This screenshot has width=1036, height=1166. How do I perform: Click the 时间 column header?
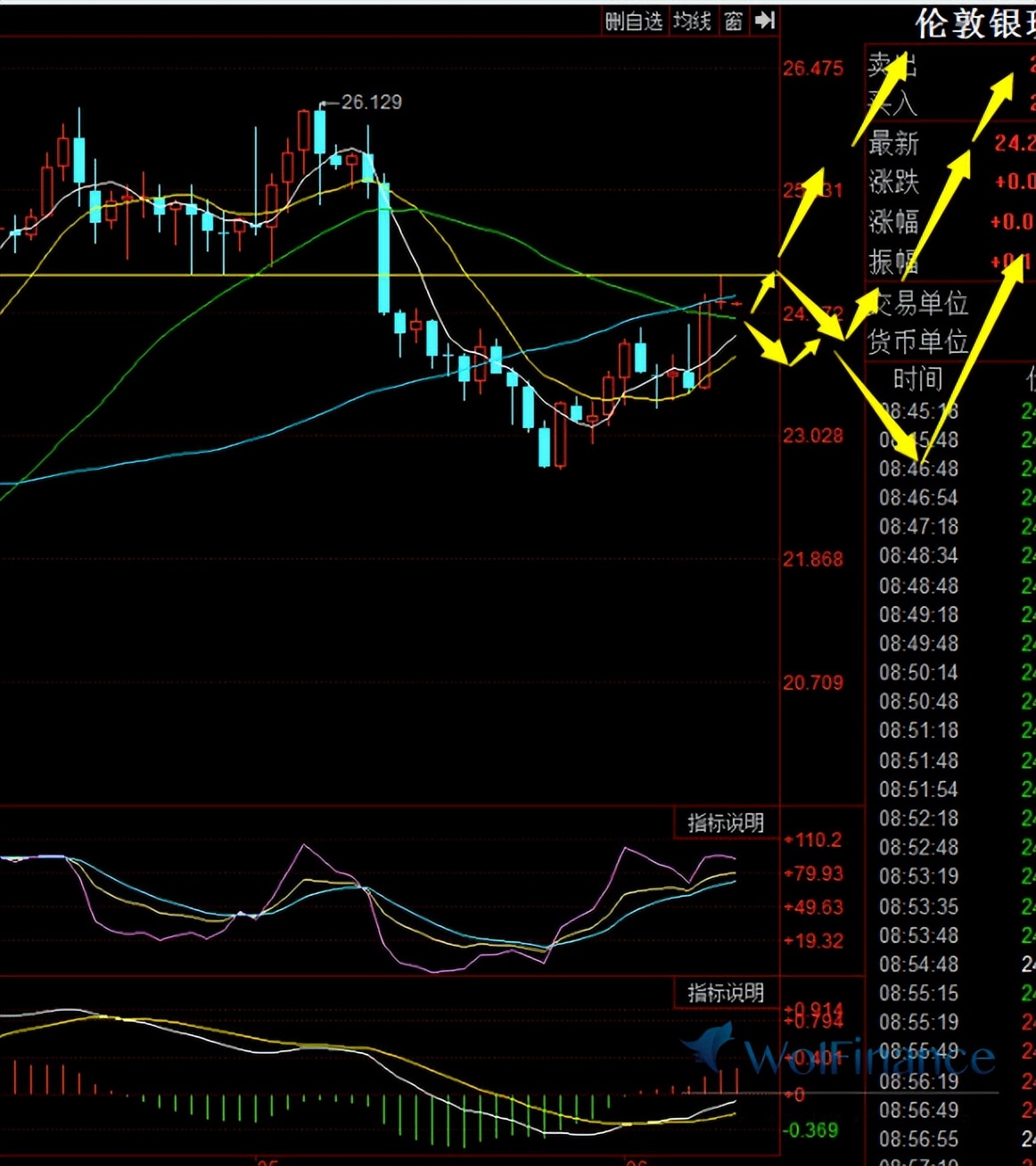917,380
